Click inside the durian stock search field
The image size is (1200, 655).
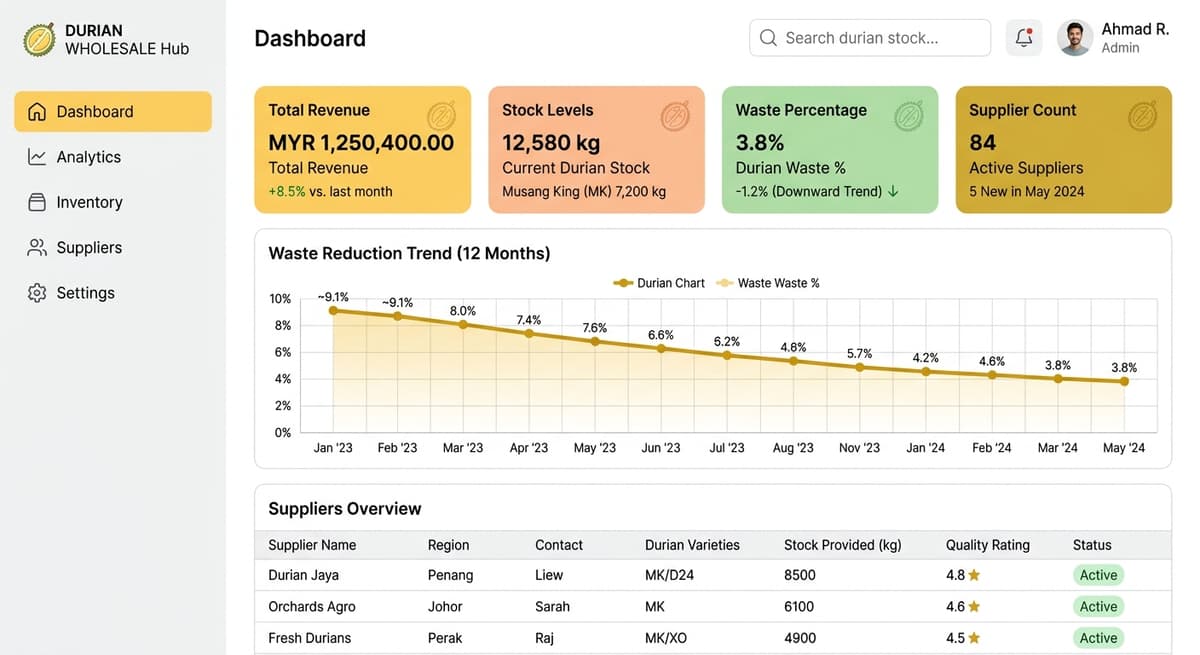pos(870,37)
